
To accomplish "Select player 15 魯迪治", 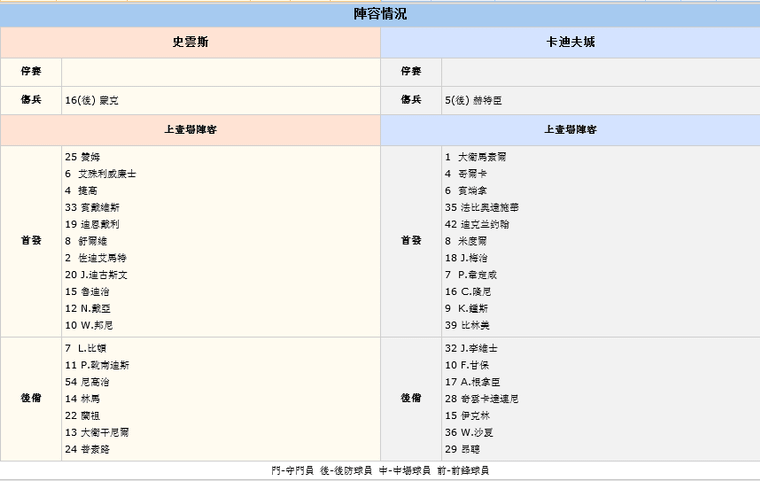I will coord(87,292).
